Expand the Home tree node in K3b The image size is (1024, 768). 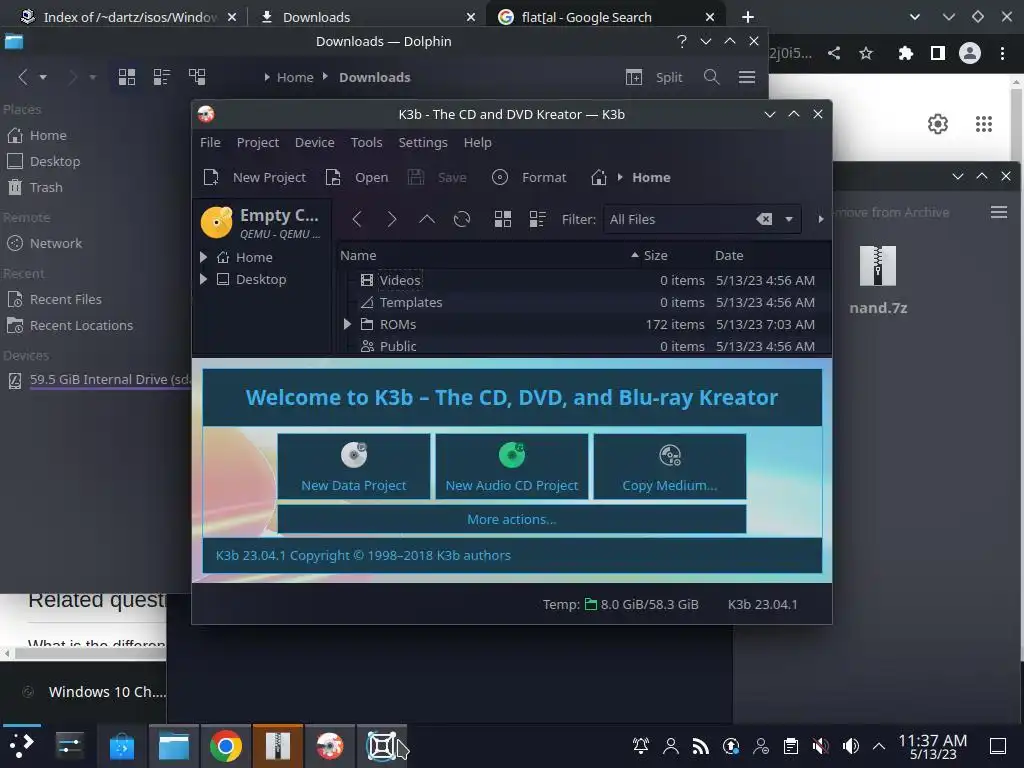click(x=203, y=257)
